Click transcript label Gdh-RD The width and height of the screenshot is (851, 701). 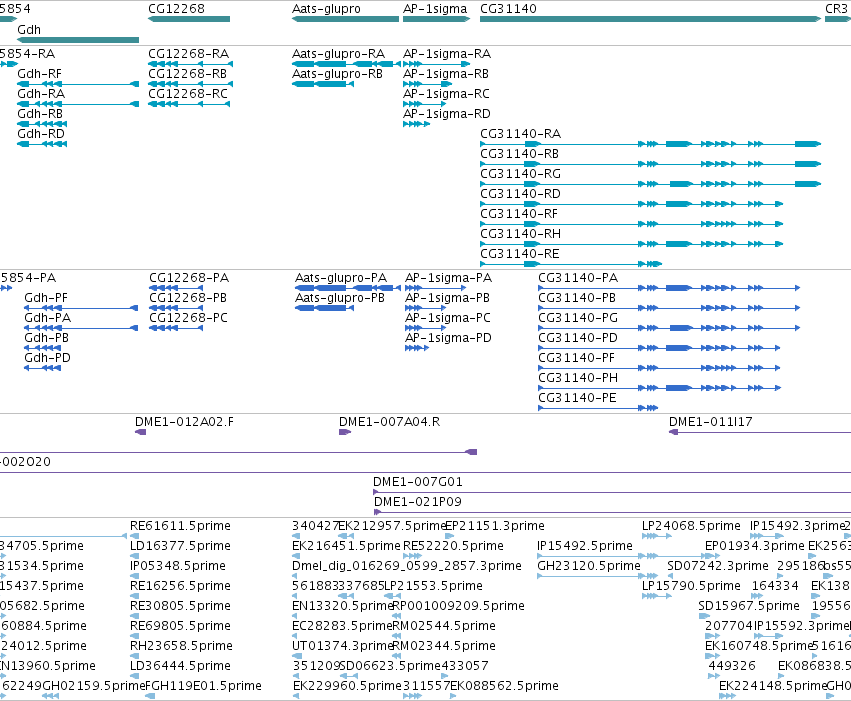point(41,134)
